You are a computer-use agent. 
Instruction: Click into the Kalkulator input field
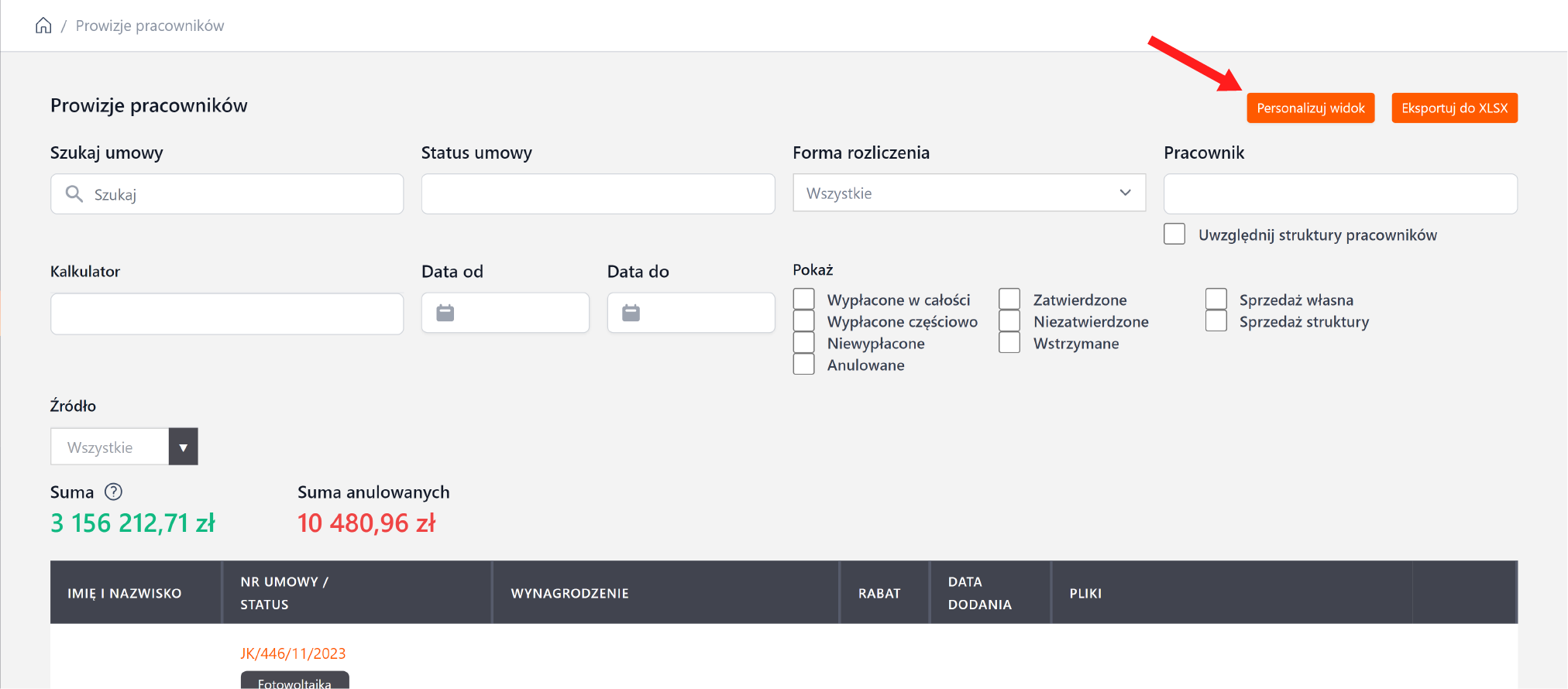[x=226, y=314]
